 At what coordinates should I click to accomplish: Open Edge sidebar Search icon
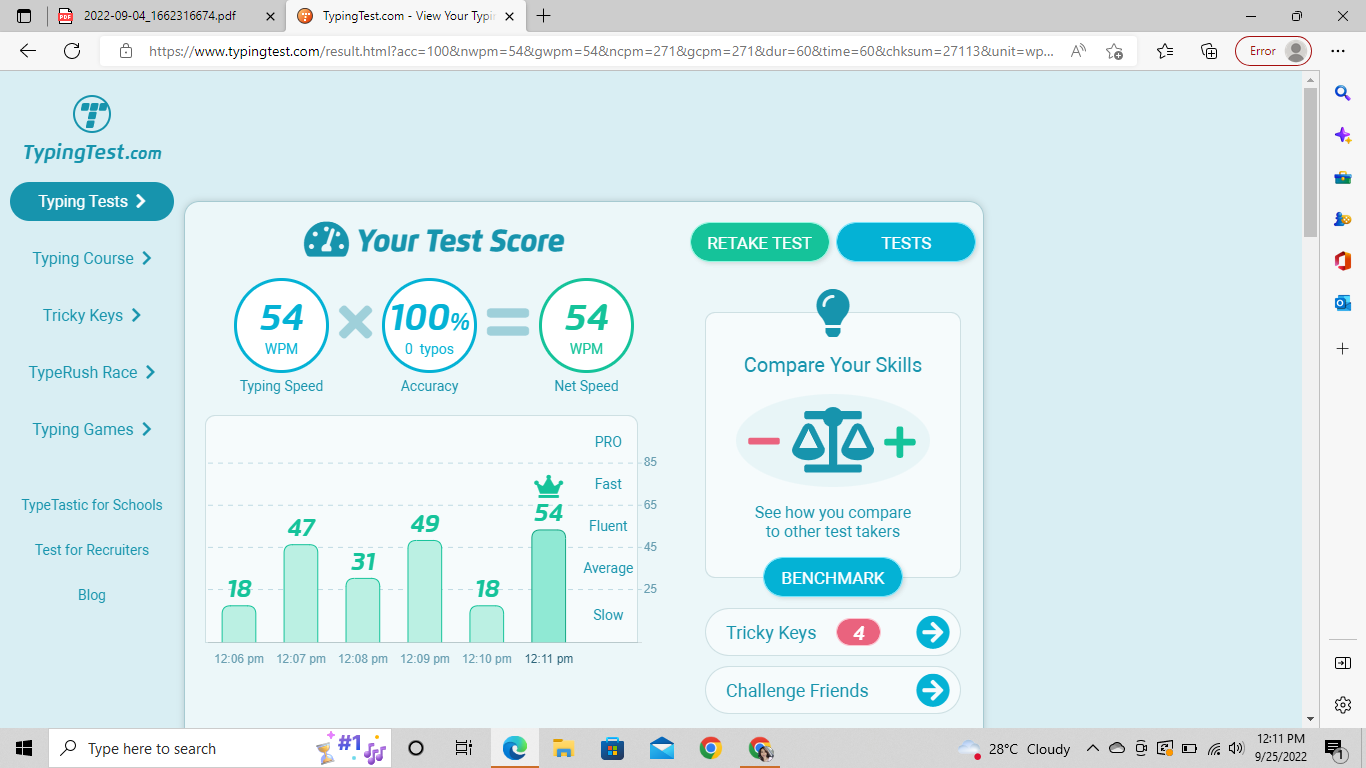pos(1343,93)
